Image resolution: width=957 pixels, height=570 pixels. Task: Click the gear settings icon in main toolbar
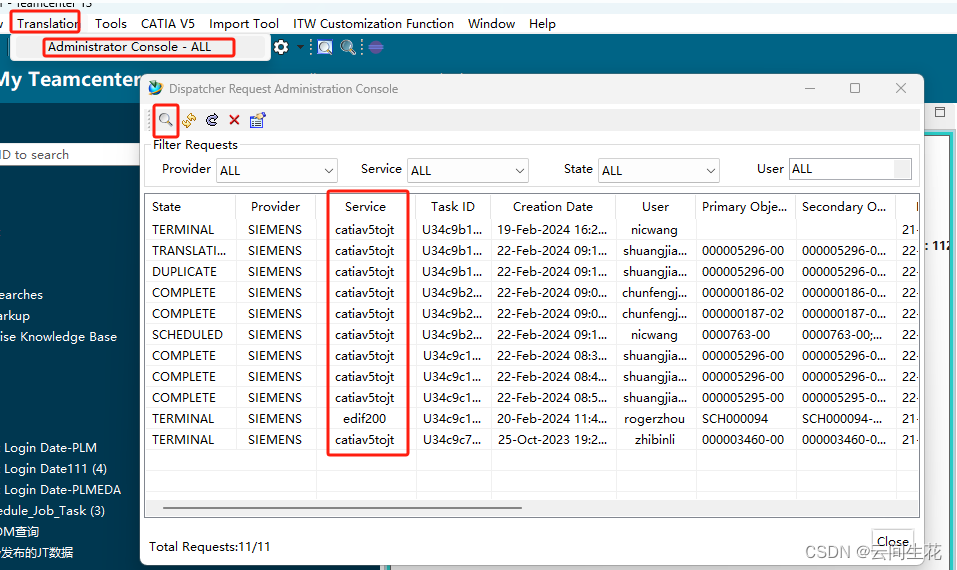click(x=281, y=47)
